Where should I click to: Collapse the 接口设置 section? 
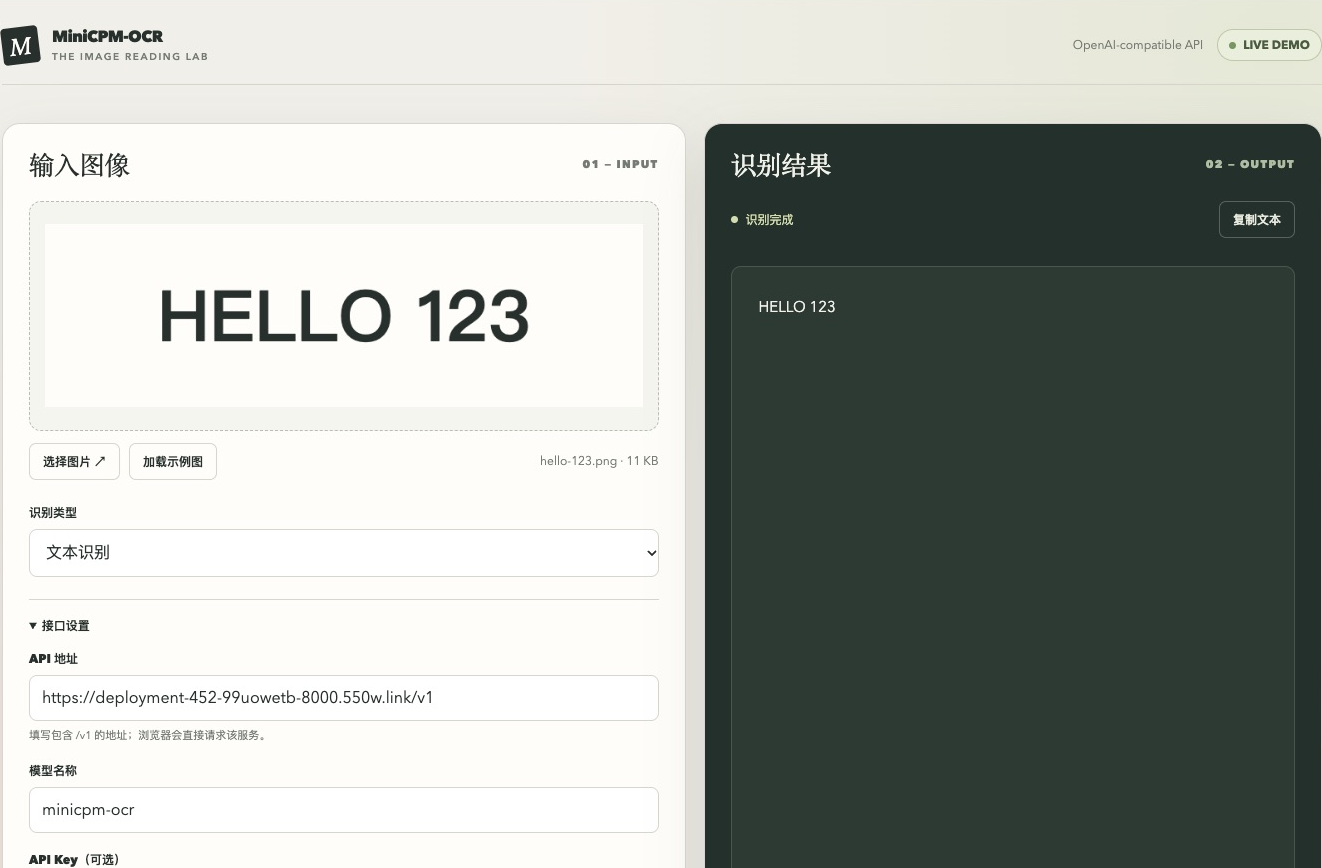pos(60,626)
